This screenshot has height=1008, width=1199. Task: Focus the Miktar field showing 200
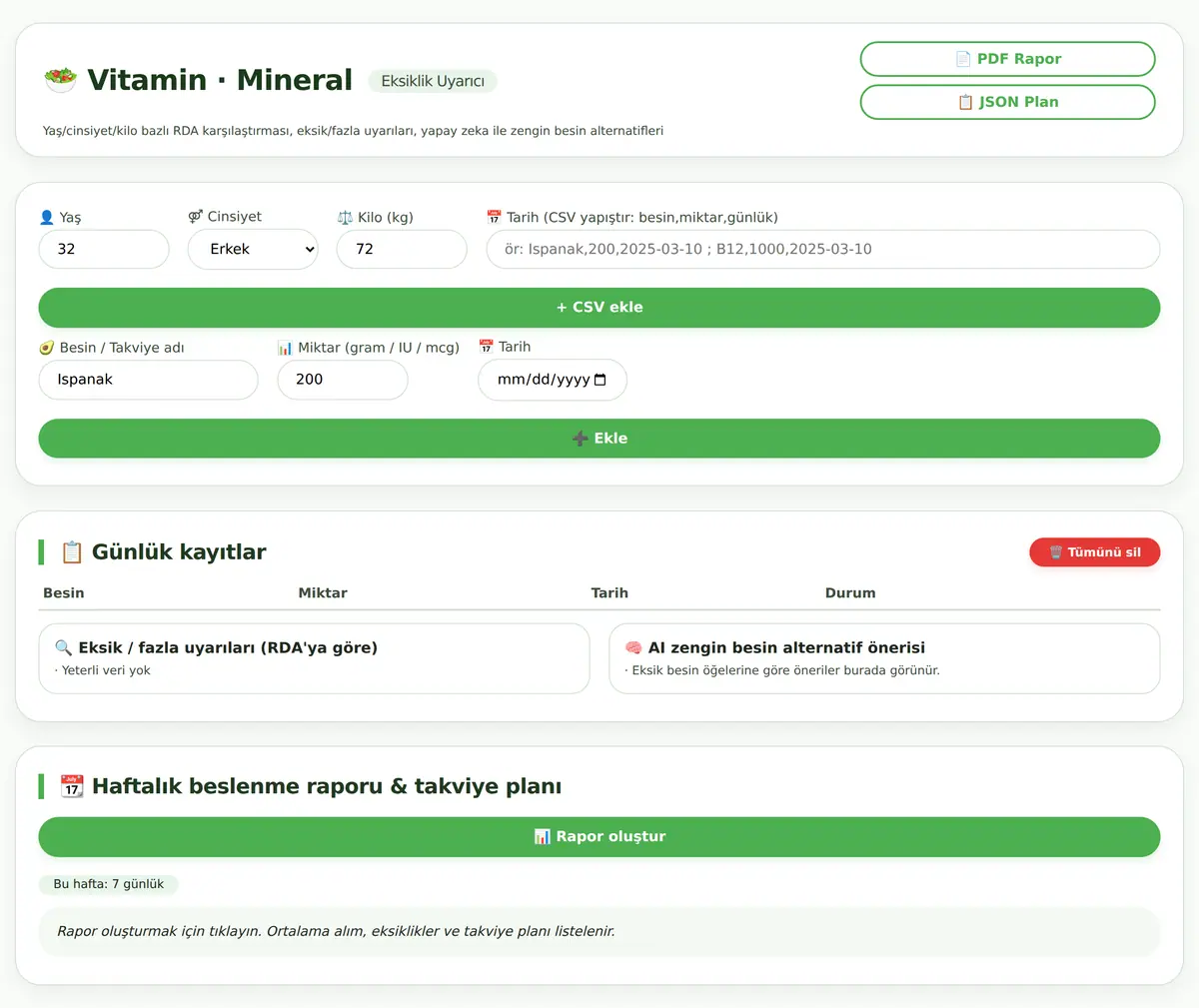pyautogui.click(x=343, y=380)
